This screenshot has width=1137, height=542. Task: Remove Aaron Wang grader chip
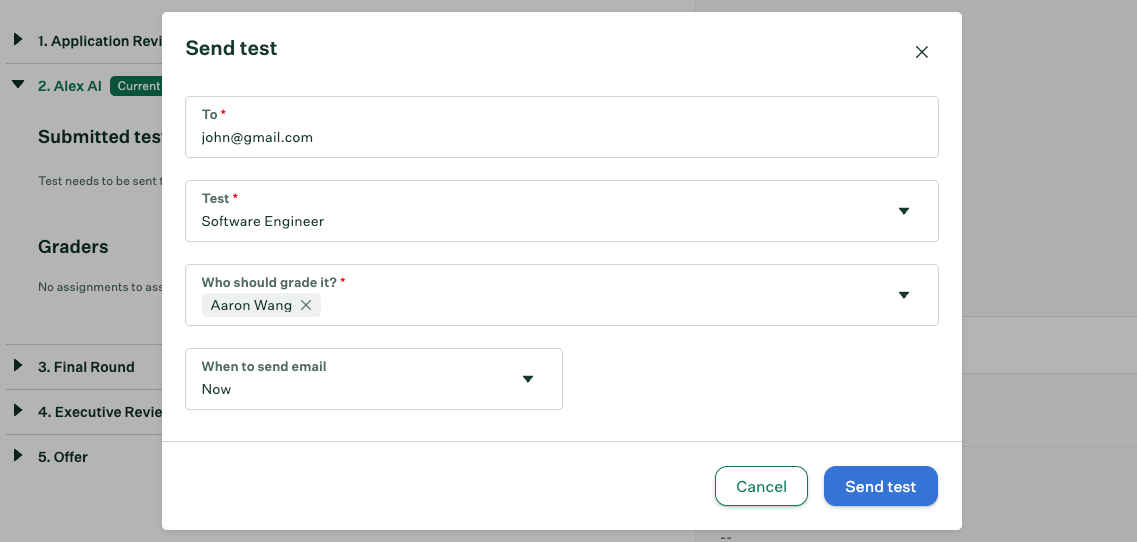[x=306, y=305]
